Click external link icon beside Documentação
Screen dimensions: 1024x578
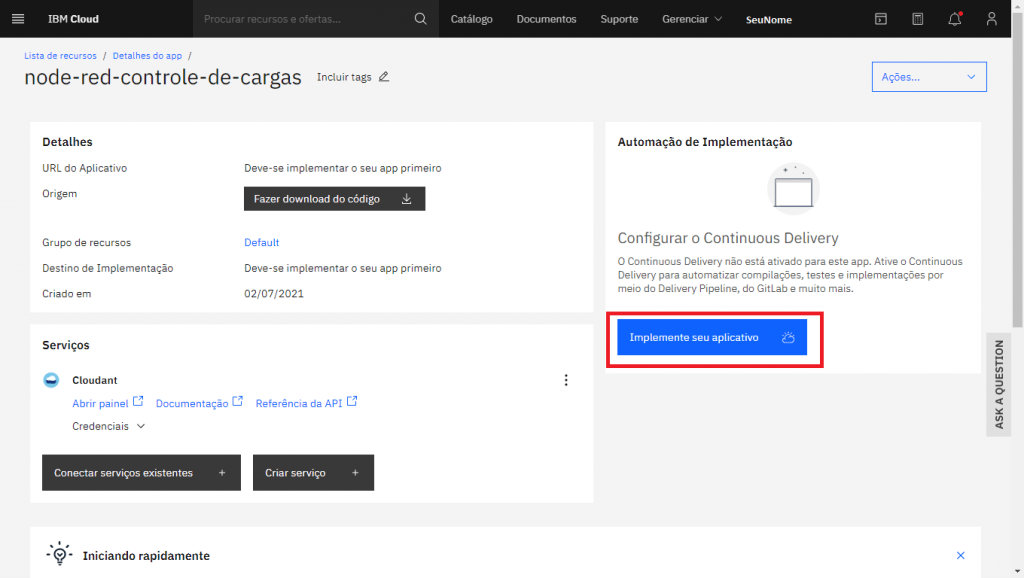pos(238,402)
